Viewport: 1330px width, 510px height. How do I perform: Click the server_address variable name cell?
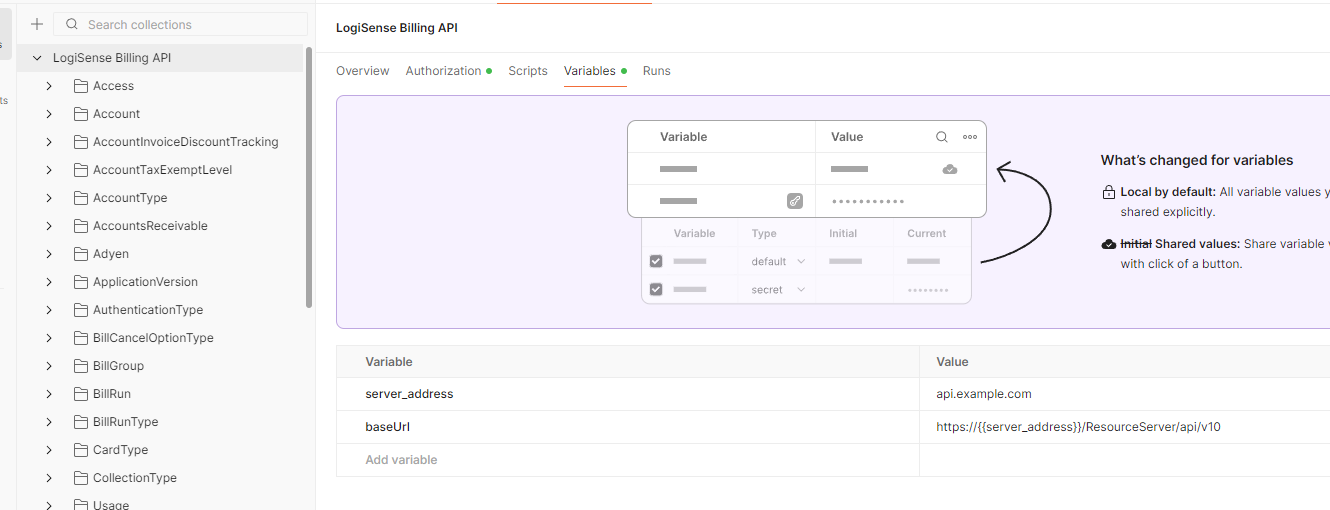(628, 394)
